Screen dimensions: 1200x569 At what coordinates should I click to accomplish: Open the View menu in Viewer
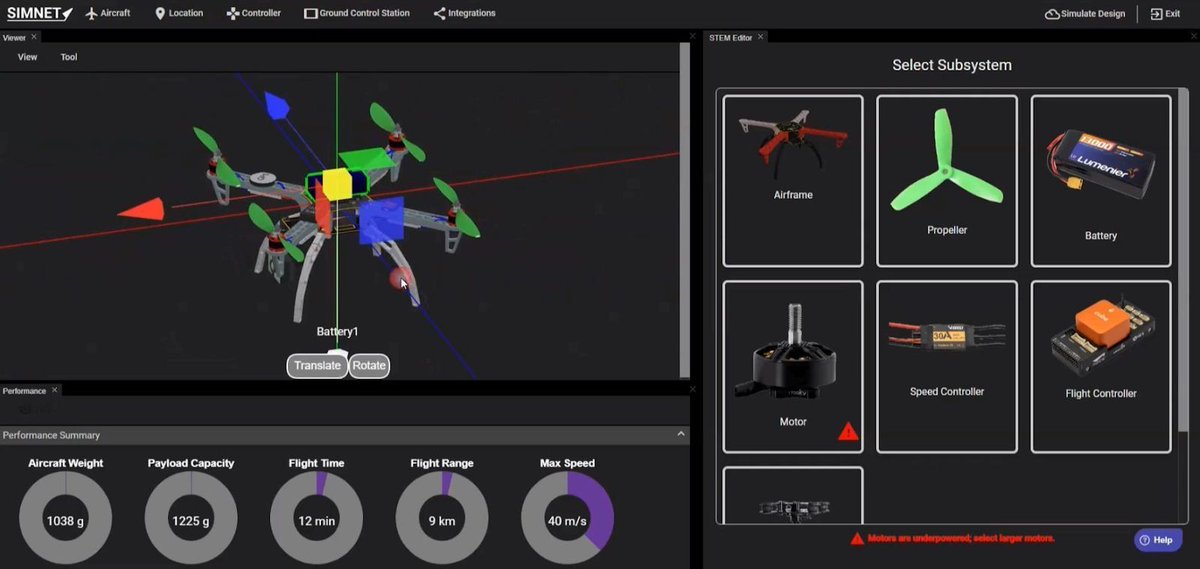click(x=27, y=57)
